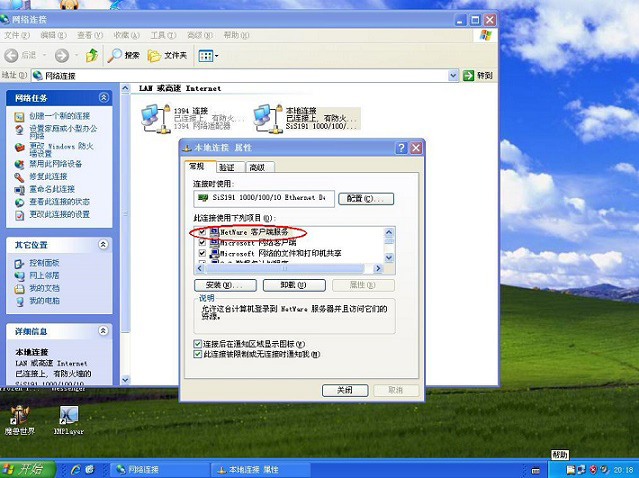Collapse the 网络任务 panel
This screenshot has width=639, height=478.
tap(104, 97)
